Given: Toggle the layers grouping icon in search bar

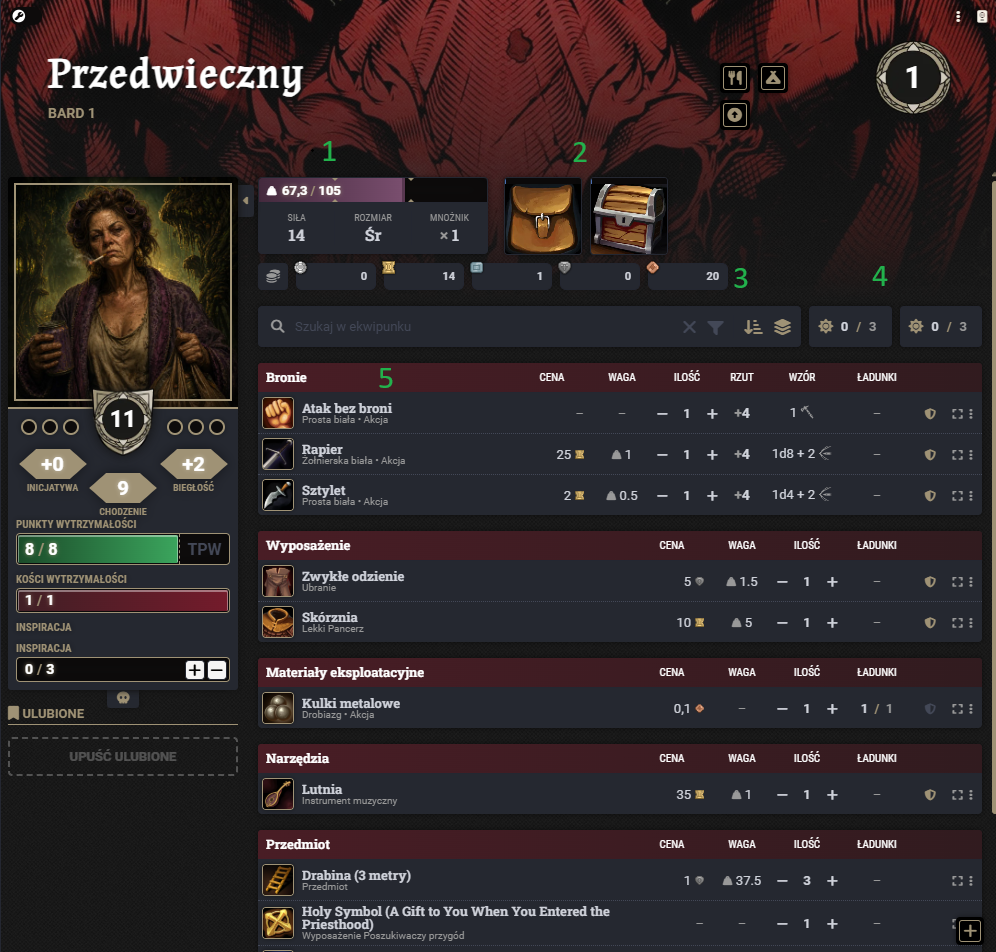Looking at the screenshot, I should coord(783,327).
